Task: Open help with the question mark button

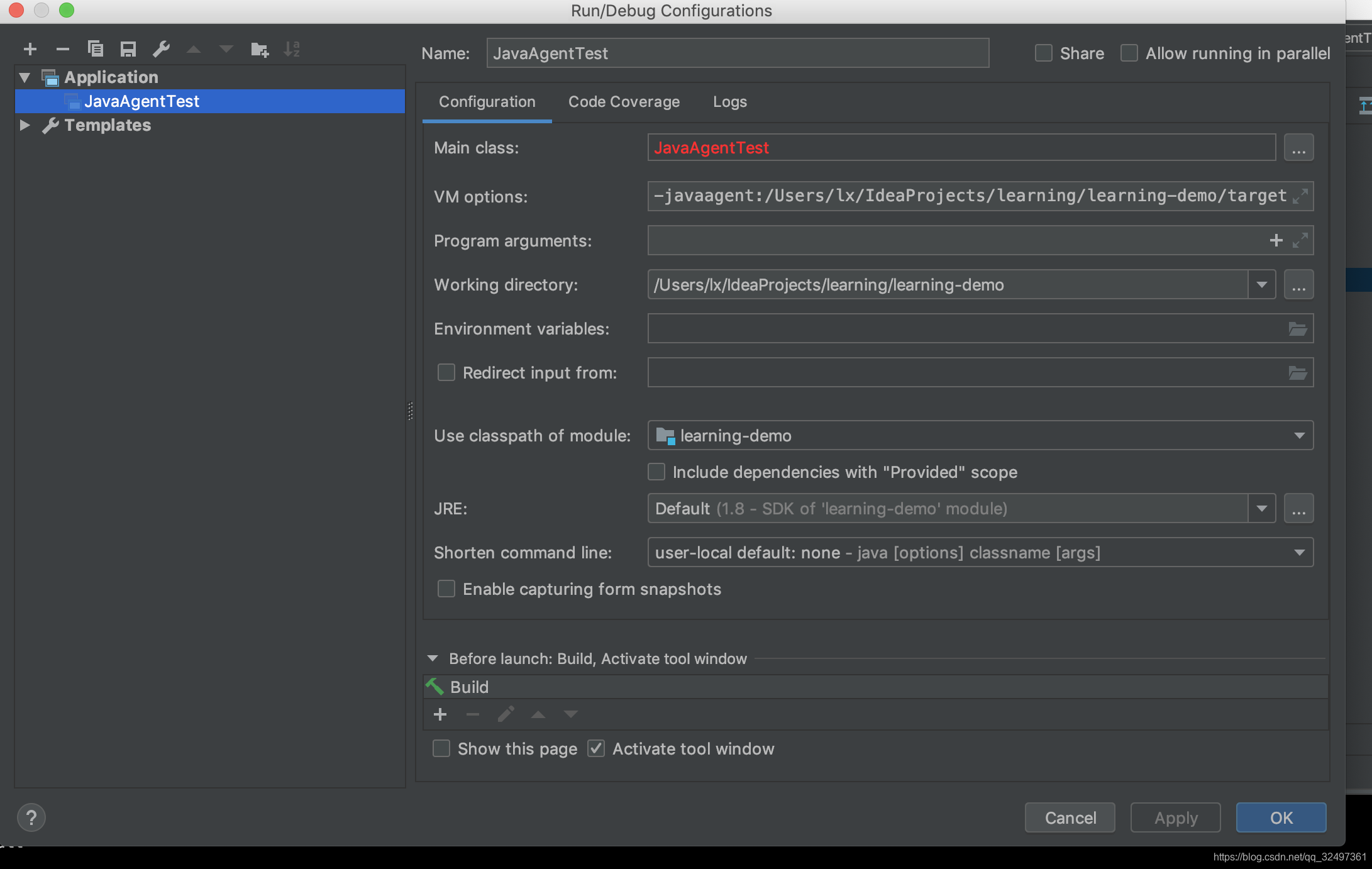Action: pos(31,817)
